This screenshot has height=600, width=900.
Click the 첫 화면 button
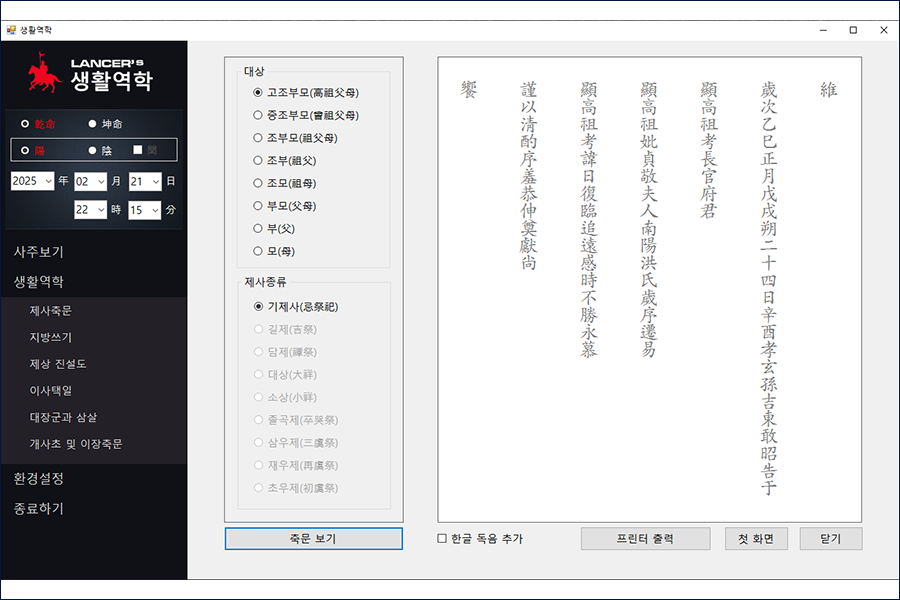point(756,539)
